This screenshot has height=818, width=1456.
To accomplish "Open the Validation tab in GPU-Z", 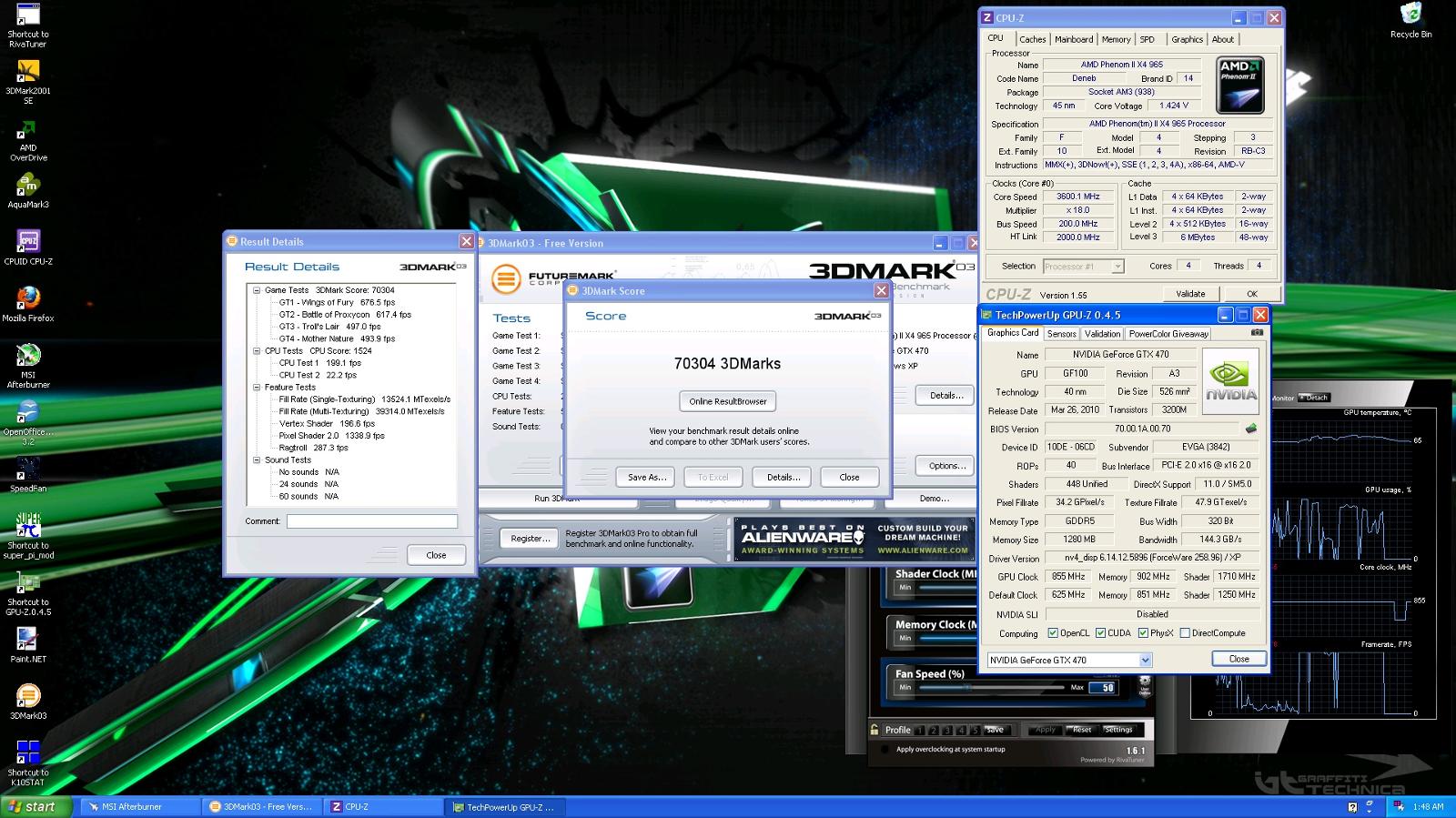I will click(x=1102, y=334).
